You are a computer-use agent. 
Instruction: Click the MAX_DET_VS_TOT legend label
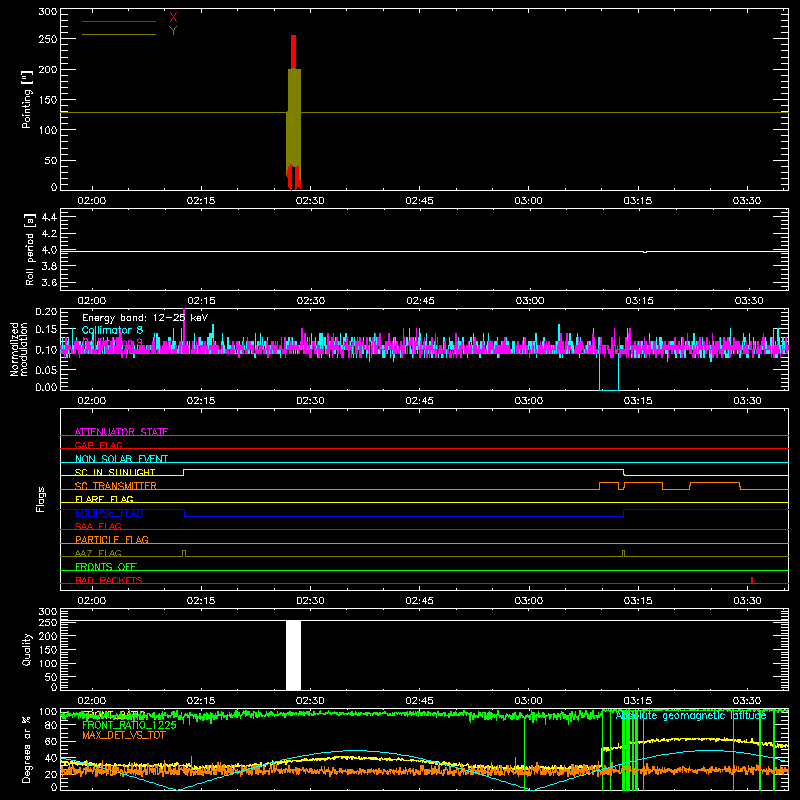pos(123,735)
